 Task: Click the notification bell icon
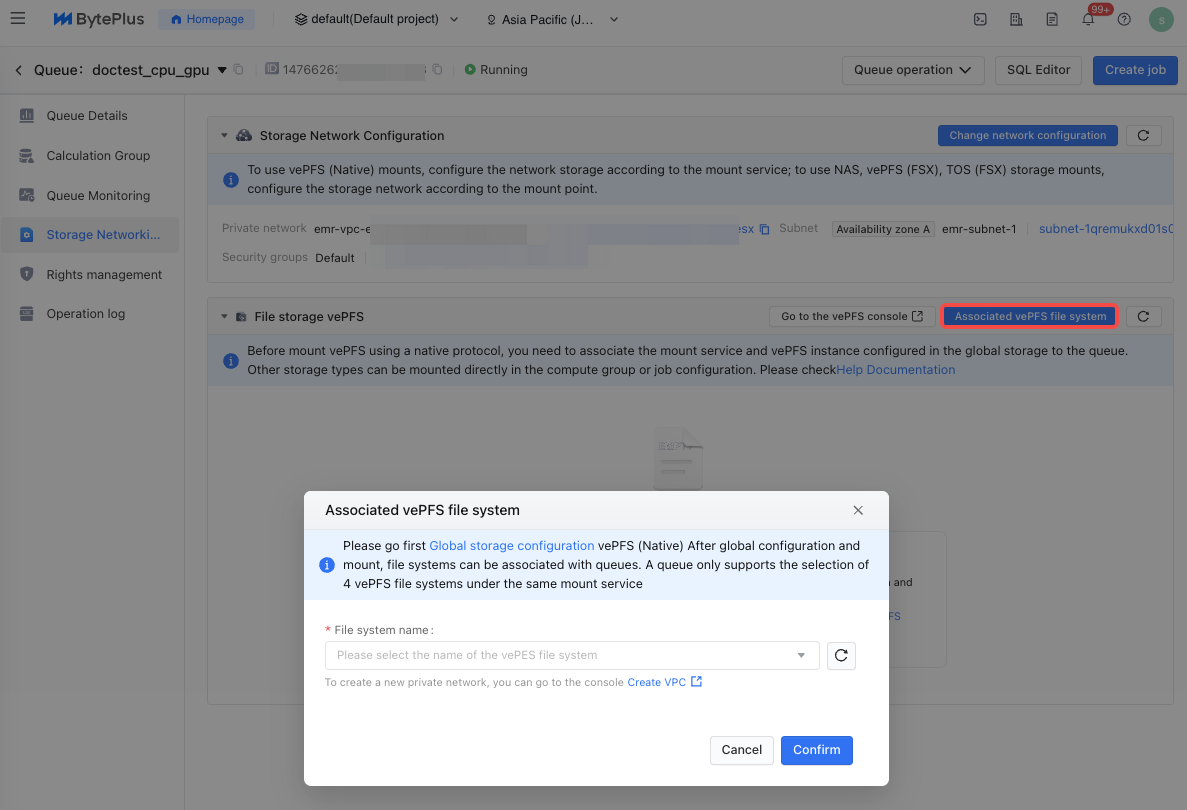[1088, 19]
